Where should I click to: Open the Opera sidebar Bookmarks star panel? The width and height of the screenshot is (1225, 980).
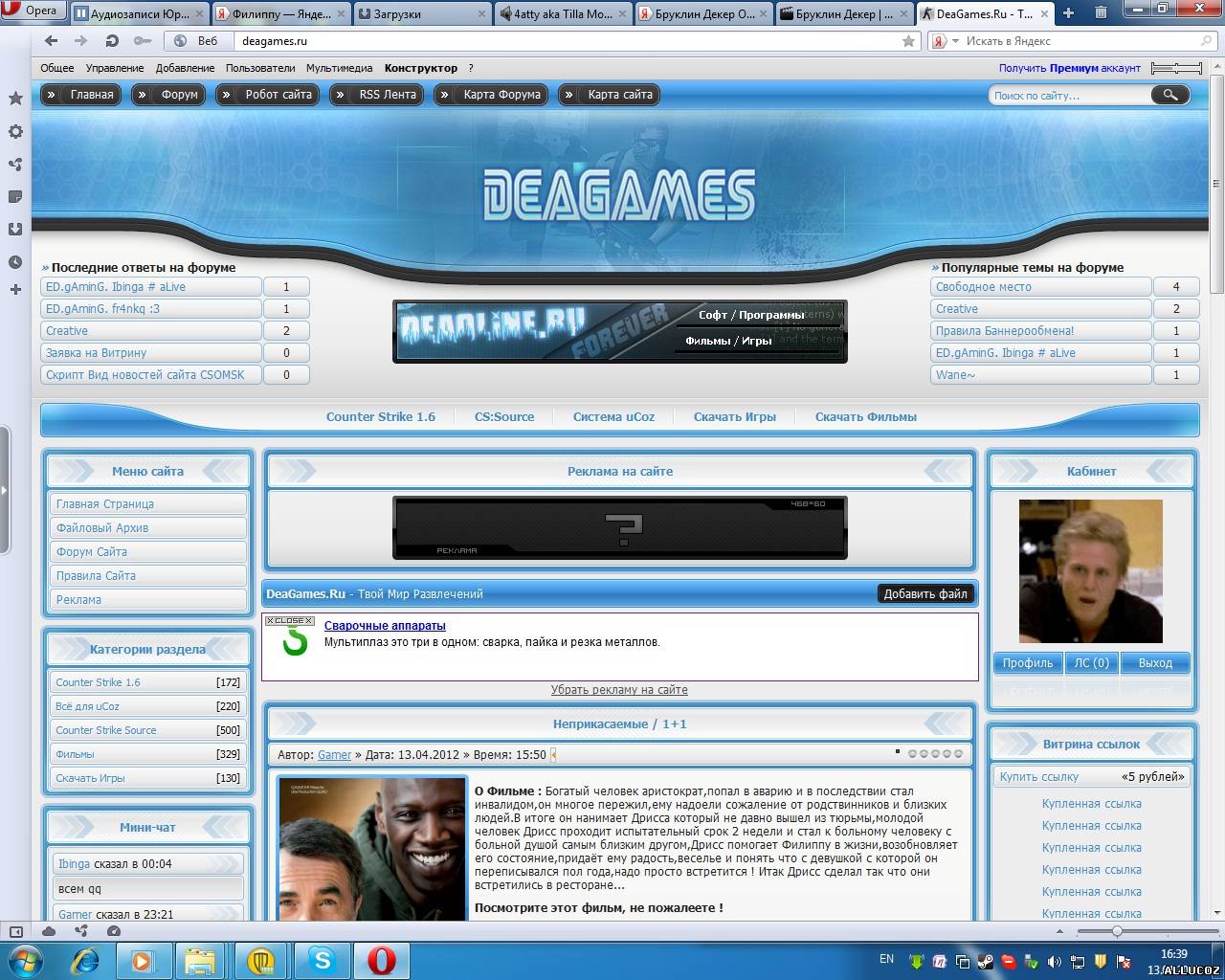tap(15, 99)
